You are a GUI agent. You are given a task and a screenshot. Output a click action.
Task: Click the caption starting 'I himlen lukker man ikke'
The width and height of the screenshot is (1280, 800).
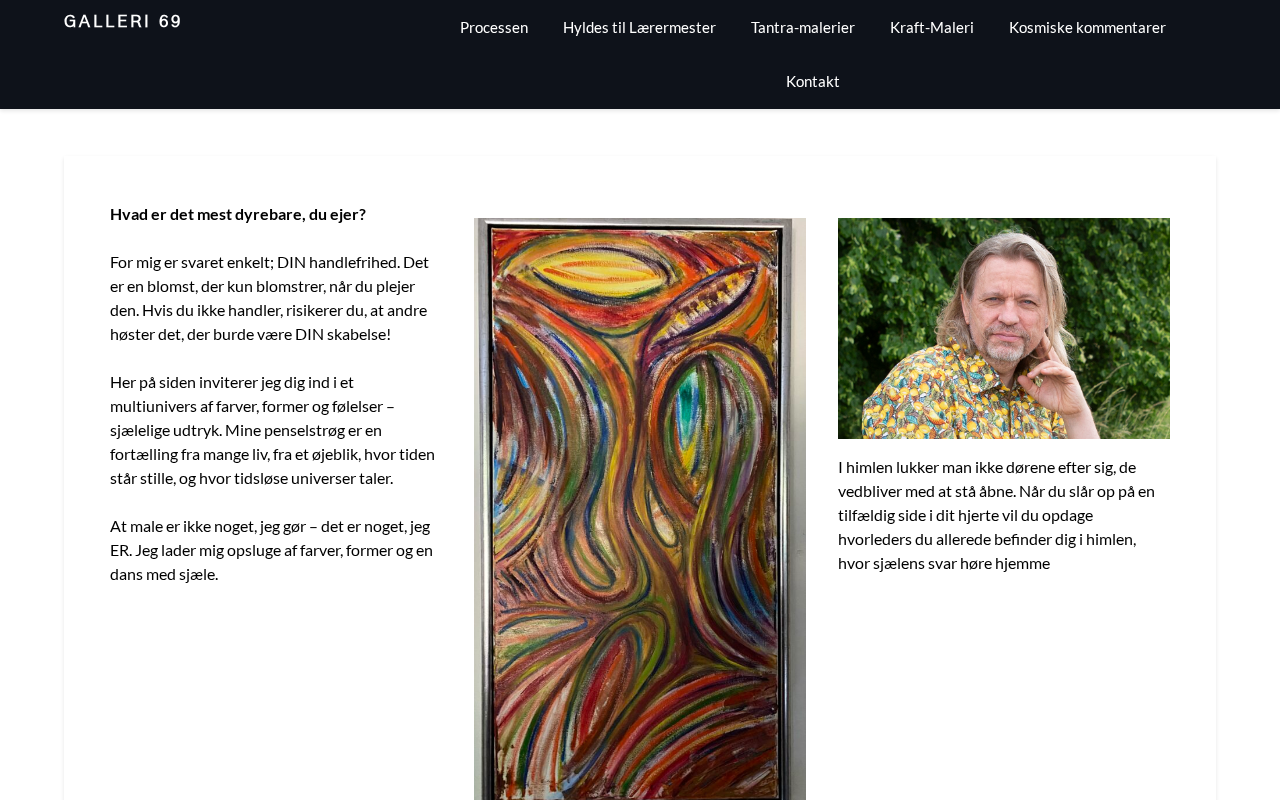(x=1000, y=515)
